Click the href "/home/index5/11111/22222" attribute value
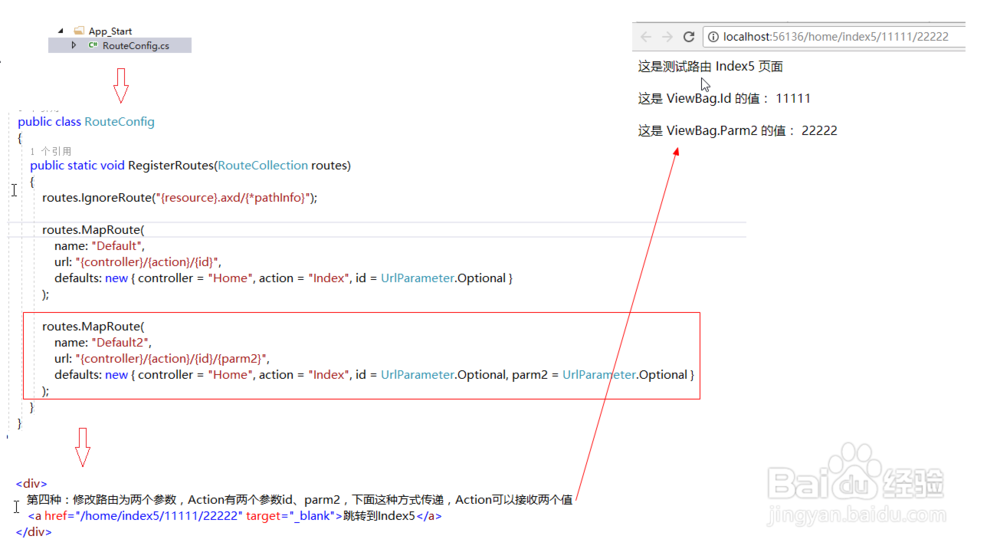The image size is (1000, 549). coord(159,516)
